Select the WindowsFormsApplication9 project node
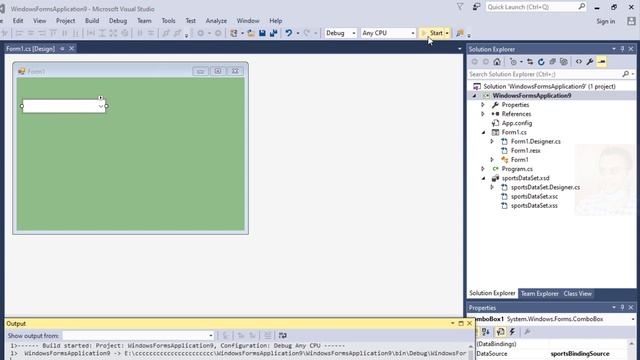 pyautogui.click(x=531, y=96)
